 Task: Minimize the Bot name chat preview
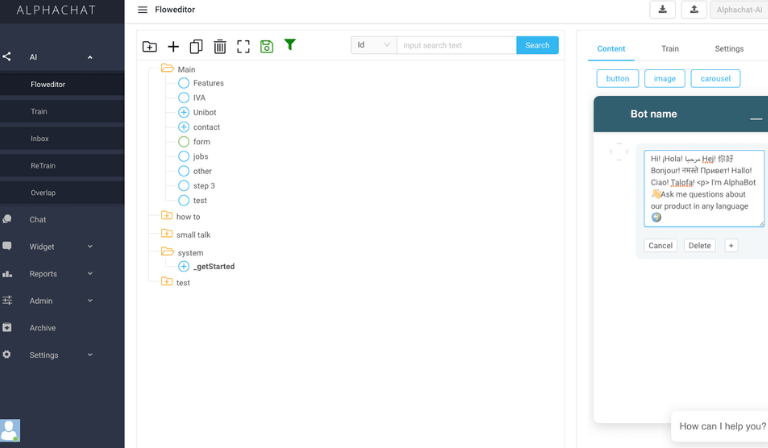pyautogui.click(x=756, y=118)
